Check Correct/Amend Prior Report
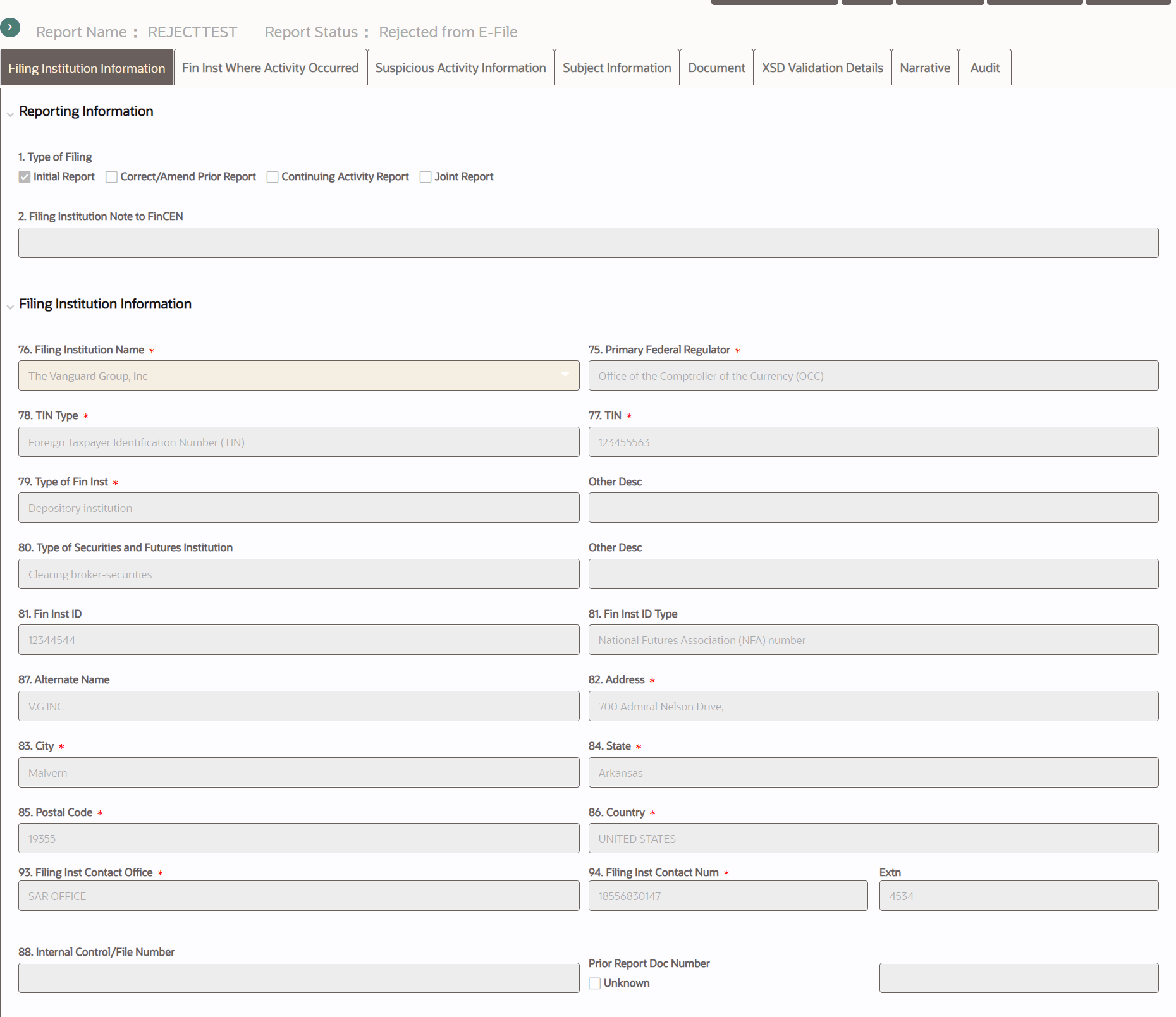The height and width of the screenshot is (1017, 1176). pyautogui.click(x=111, y=177)
